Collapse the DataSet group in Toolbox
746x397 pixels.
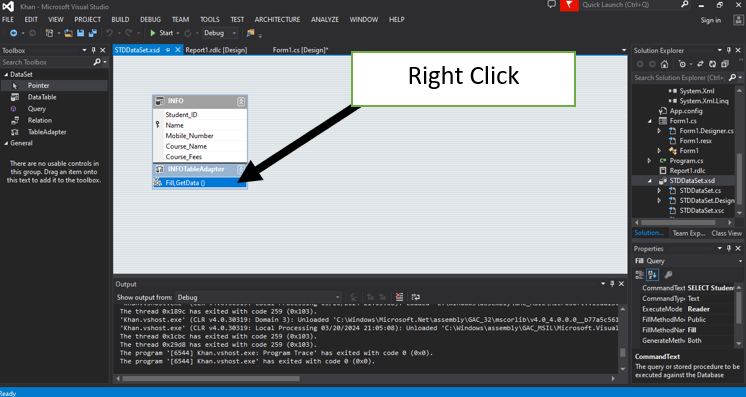pyautogui.click(x=6, y=74)
